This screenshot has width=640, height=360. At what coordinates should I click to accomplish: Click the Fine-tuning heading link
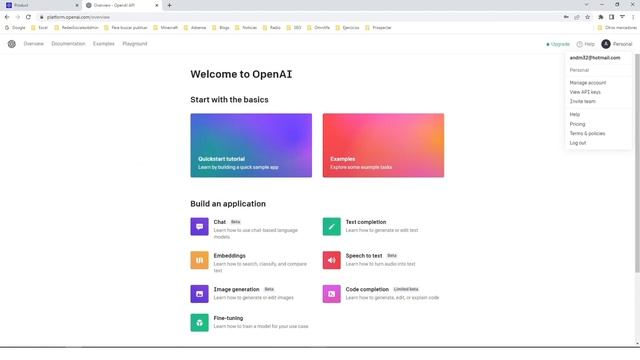coord(228,318)
